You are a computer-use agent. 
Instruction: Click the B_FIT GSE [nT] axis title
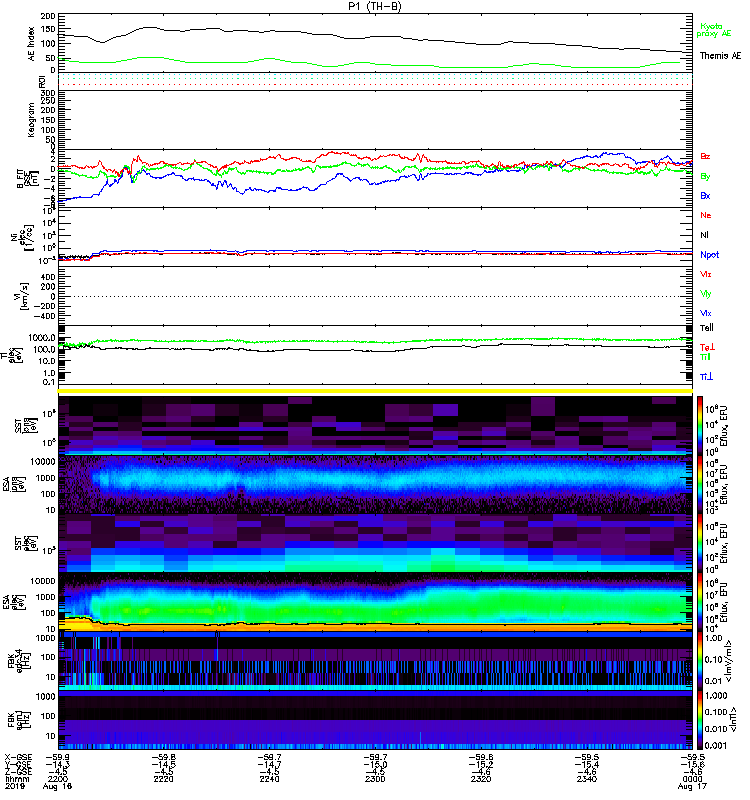click(28, 179)
